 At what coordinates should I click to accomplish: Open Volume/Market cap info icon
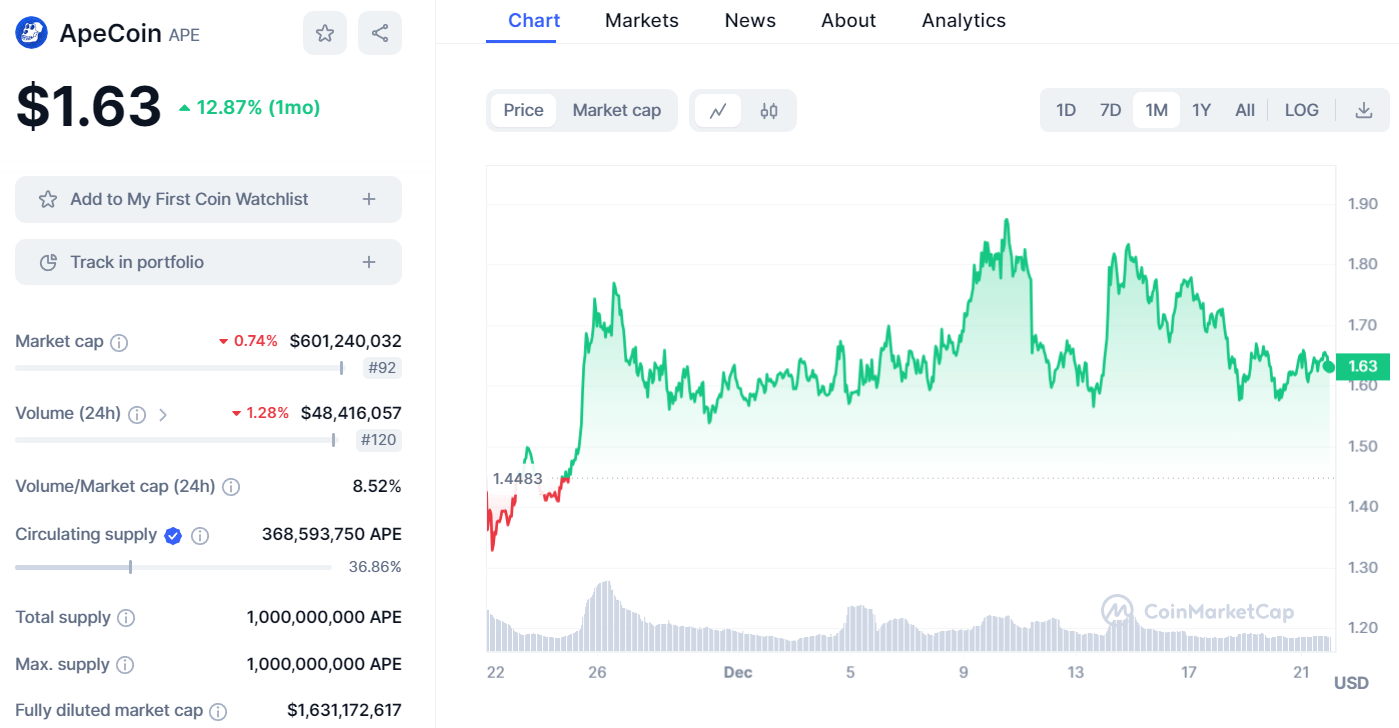[x=231, y=487]
